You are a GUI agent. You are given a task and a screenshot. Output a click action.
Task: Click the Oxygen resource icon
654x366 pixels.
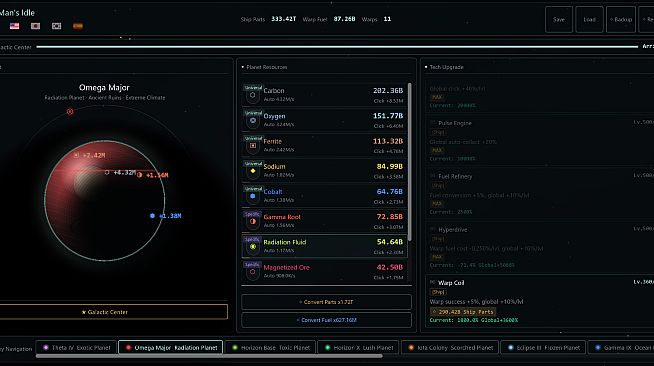coord(253,120)
